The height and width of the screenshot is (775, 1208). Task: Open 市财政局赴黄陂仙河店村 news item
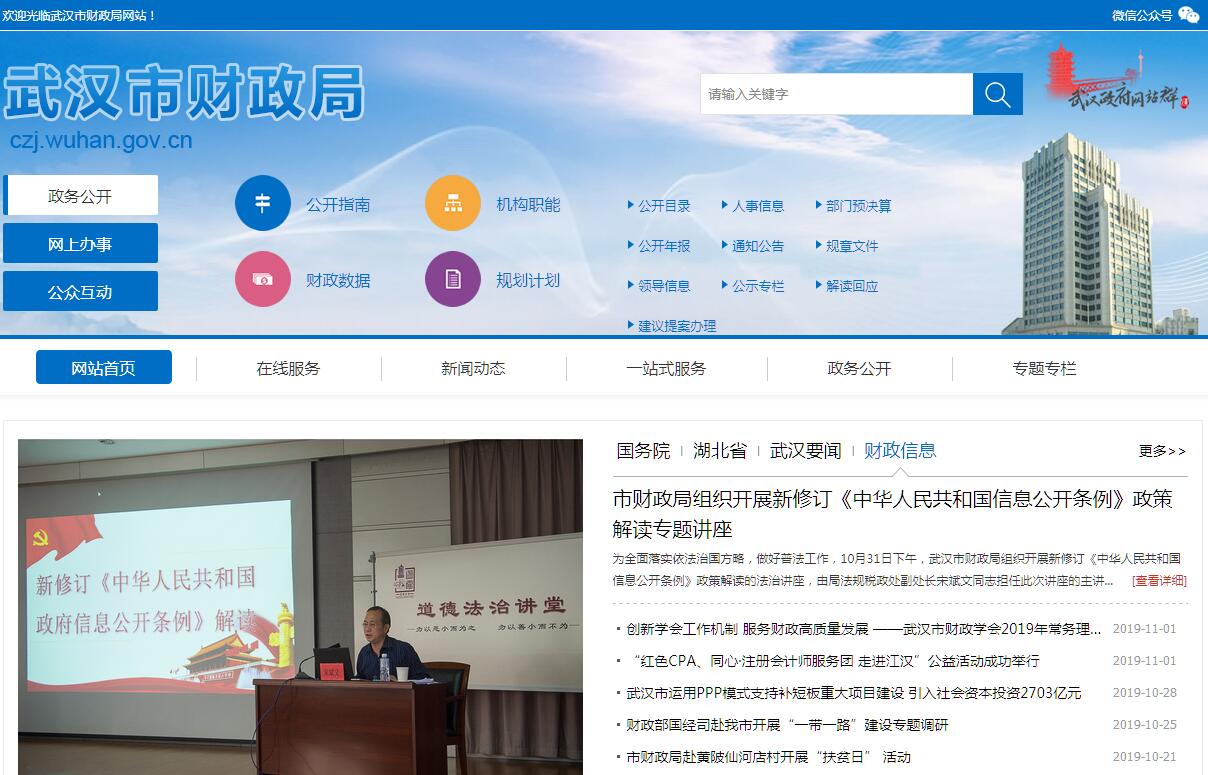click(768, 757)
